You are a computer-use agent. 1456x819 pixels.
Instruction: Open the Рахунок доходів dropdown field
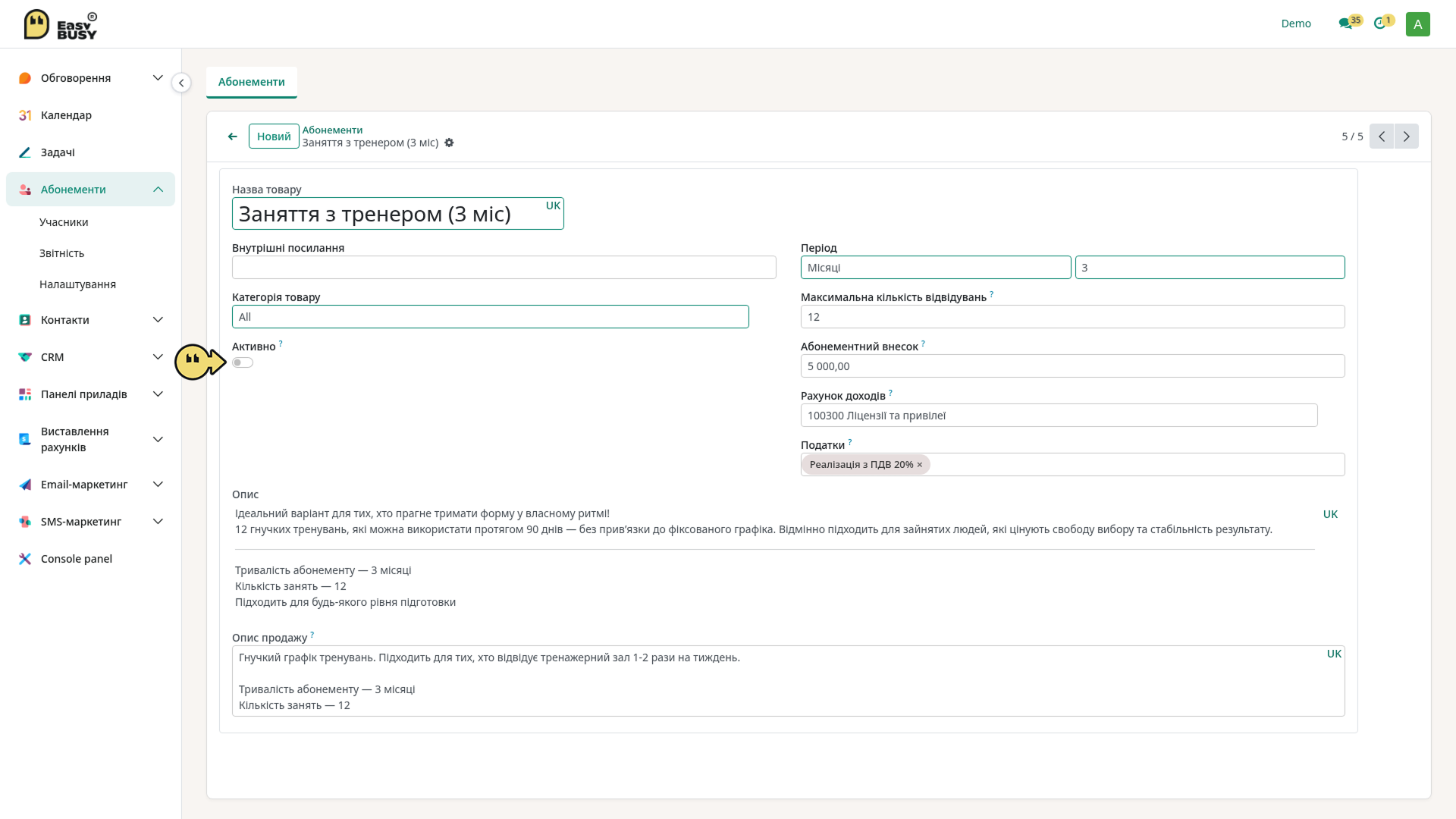1059,416
